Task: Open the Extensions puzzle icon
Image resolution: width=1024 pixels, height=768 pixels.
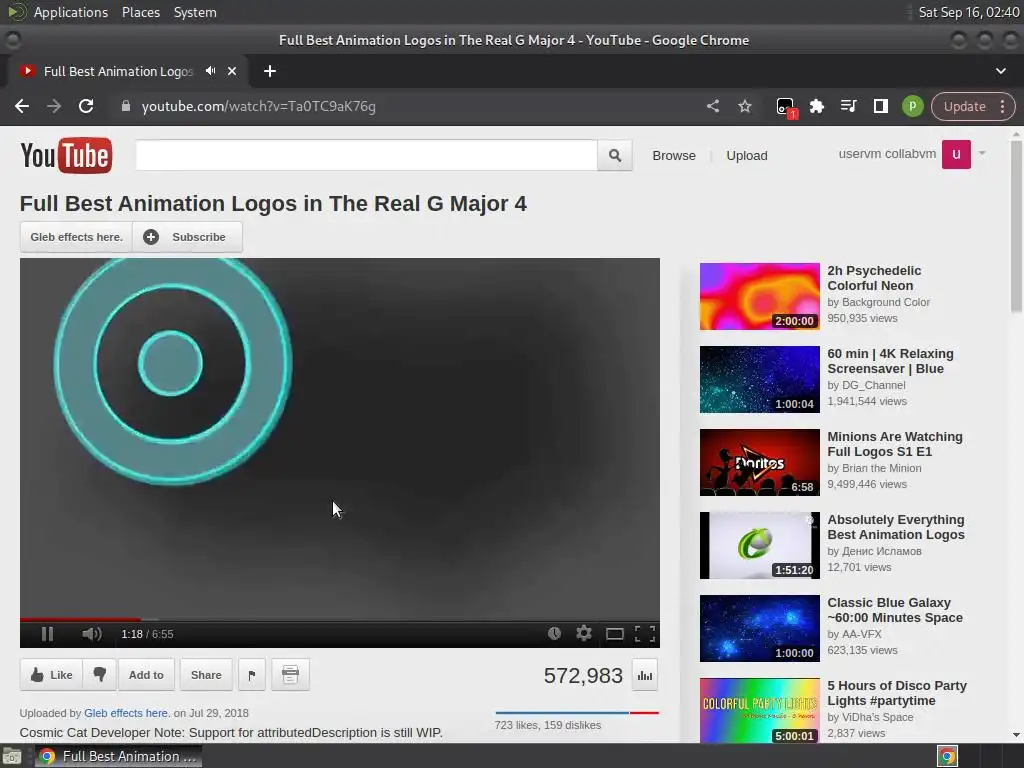Action: pyautogui.click(x=817, y=106)
